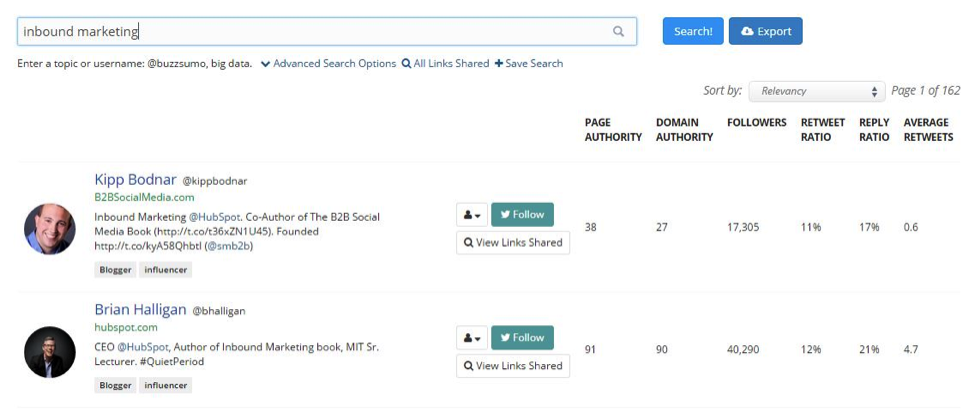Click Kipp Bodnar's retweet ratio 11%
975x409 pixels.
[x=811, y=227]
